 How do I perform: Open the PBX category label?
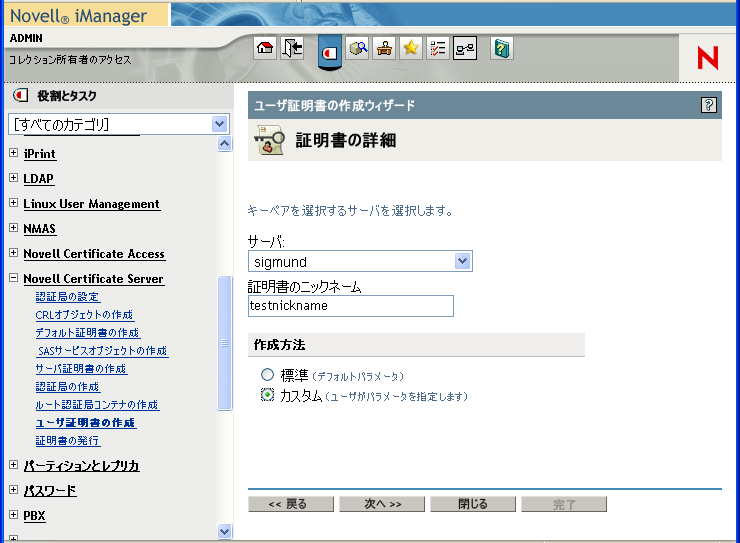pos(34,516)
